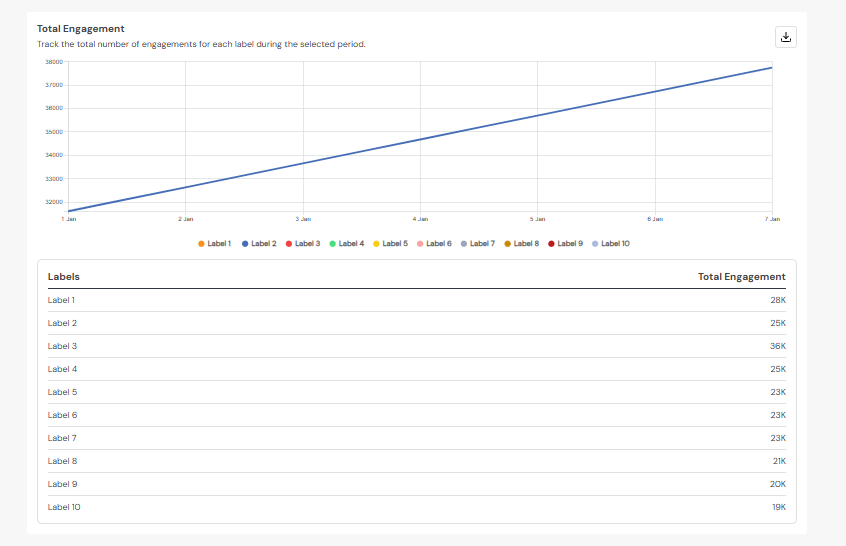The width and height of the screenshot is (846, 546).
Task: Select the Label 9 table row name
Action: point(62,484)
